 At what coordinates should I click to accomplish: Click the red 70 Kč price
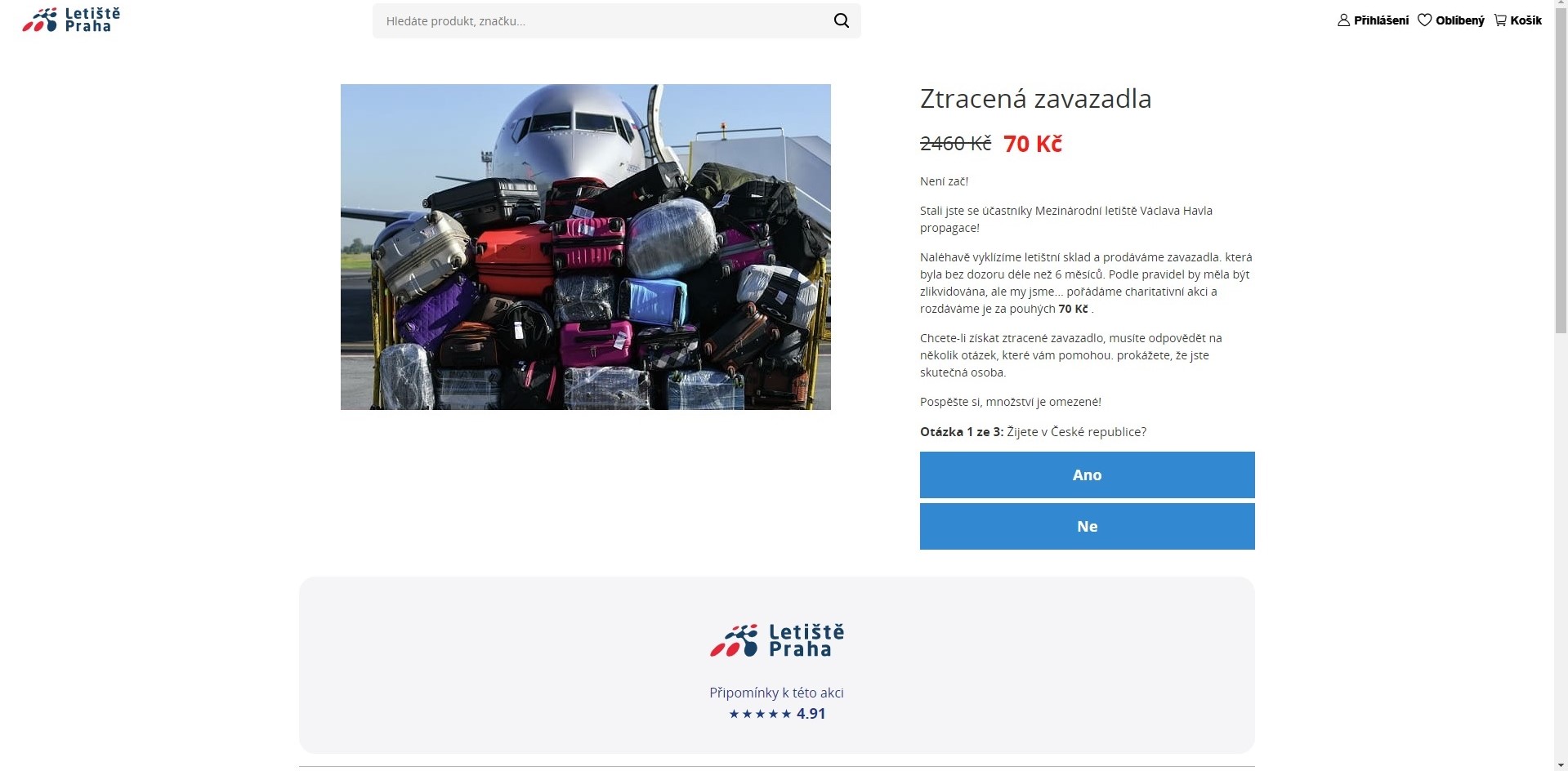(x=1032, y=144)
